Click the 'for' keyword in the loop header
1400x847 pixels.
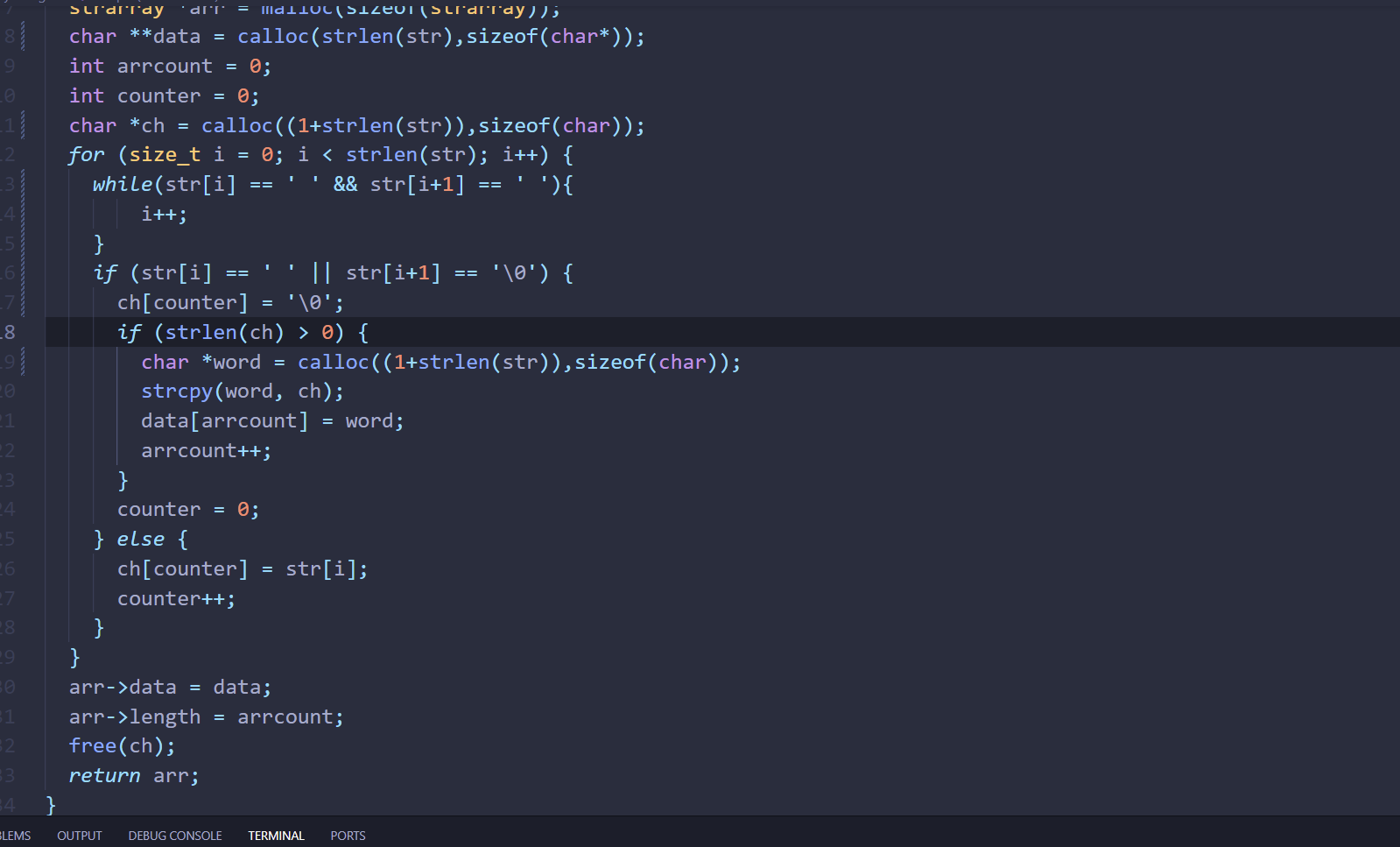point(86,155)
